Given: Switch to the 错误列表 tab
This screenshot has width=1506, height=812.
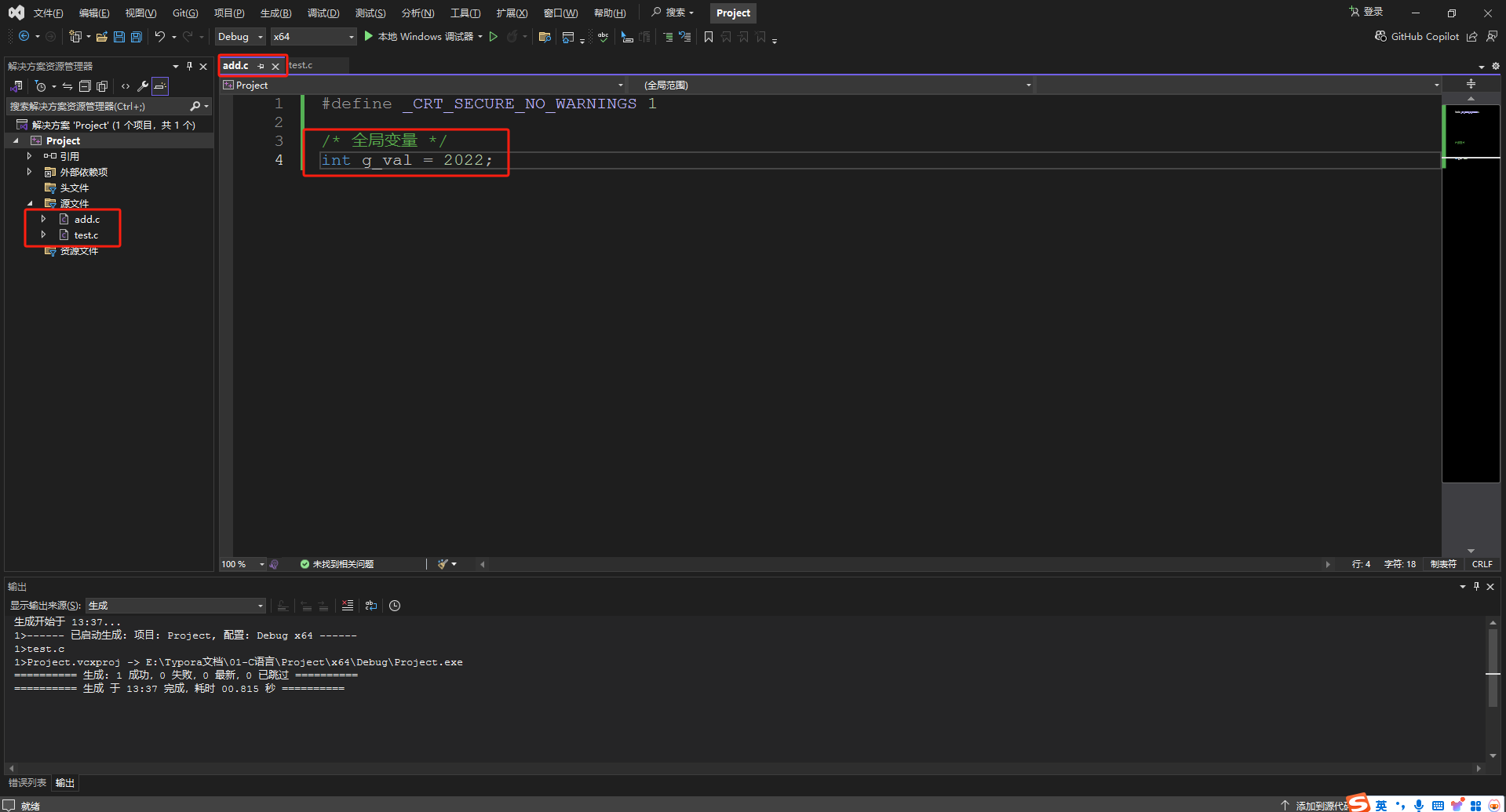Looking at the screenshot, I should (x=27, y=783).
